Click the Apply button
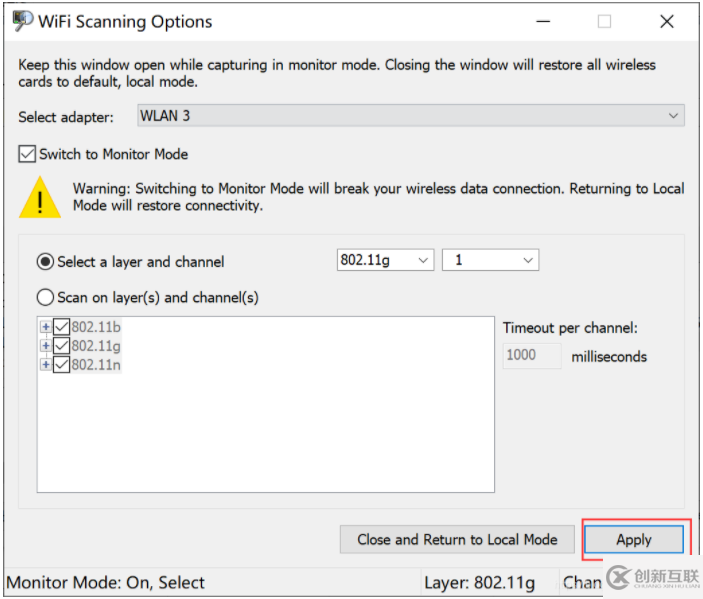 pos(634,539)
